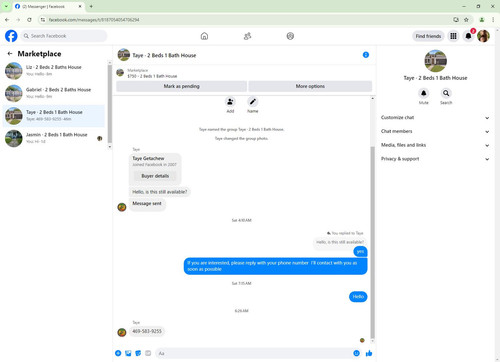Image resolution: width=500 pixels, height=362 pixels.
Task: Click the browser address bar URL
Action: [94, 20]
